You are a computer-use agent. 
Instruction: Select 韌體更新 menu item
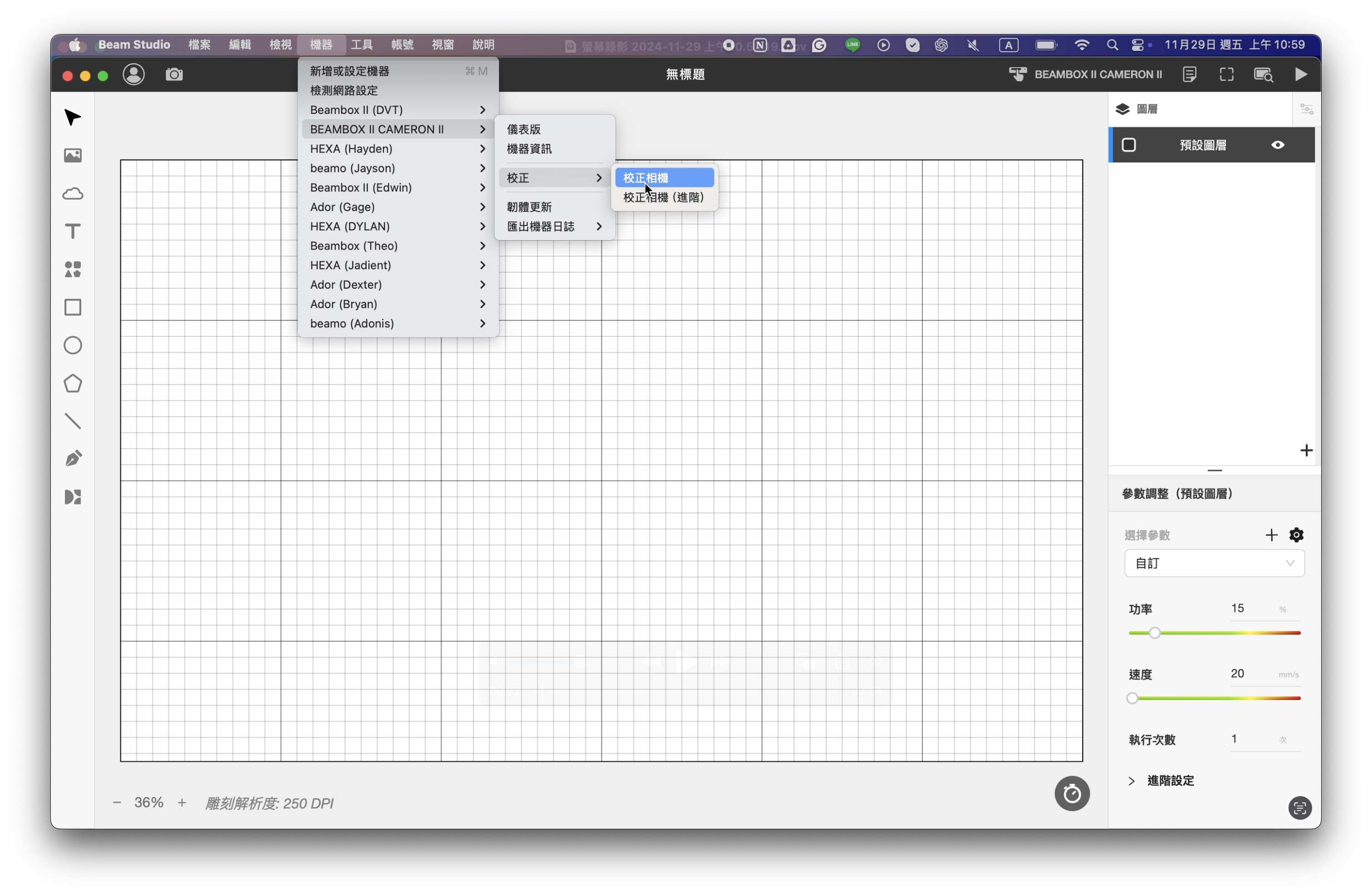pyautogui.click(x=554, y=207)
